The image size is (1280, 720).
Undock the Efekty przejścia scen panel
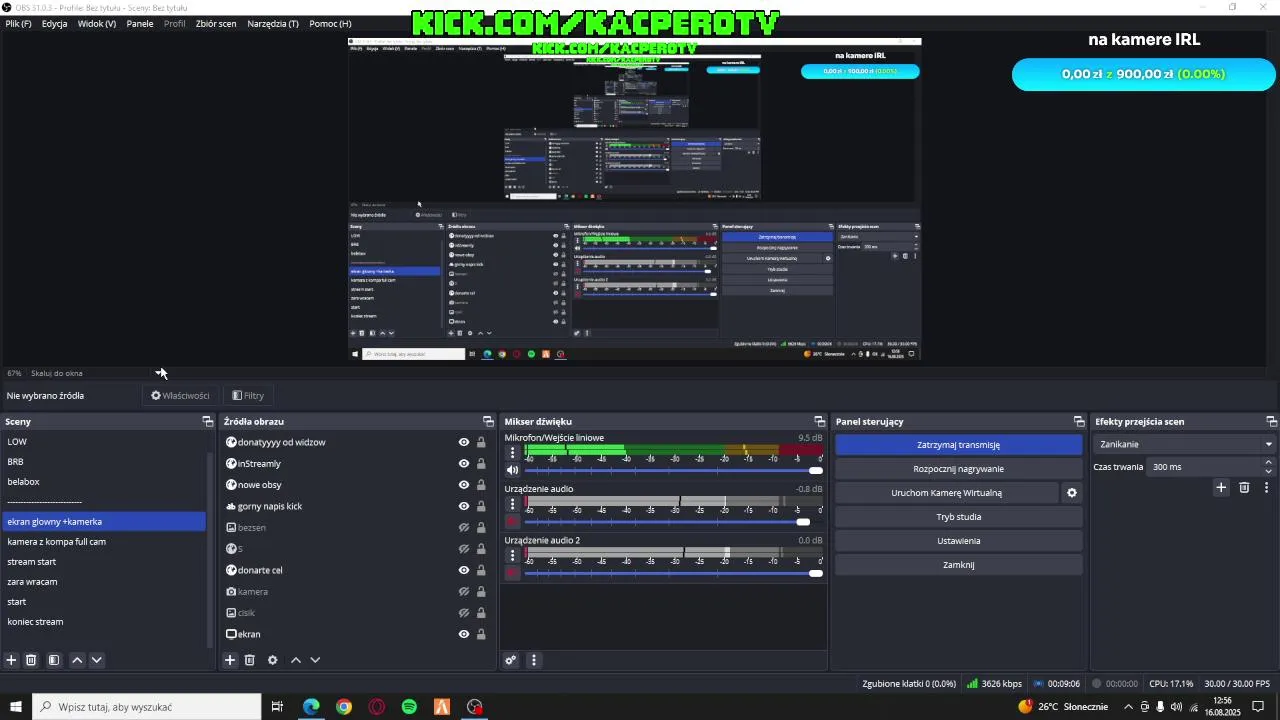[x=1271, y=422]
